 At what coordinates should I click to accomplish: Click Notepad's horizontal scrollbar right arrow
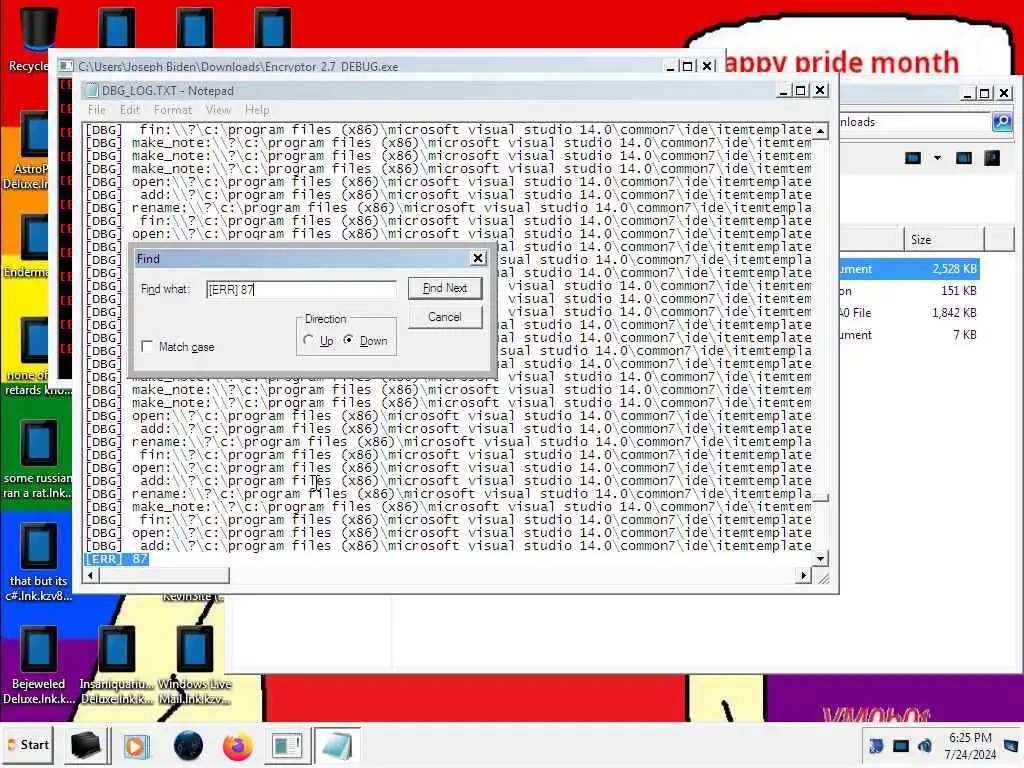804,575
